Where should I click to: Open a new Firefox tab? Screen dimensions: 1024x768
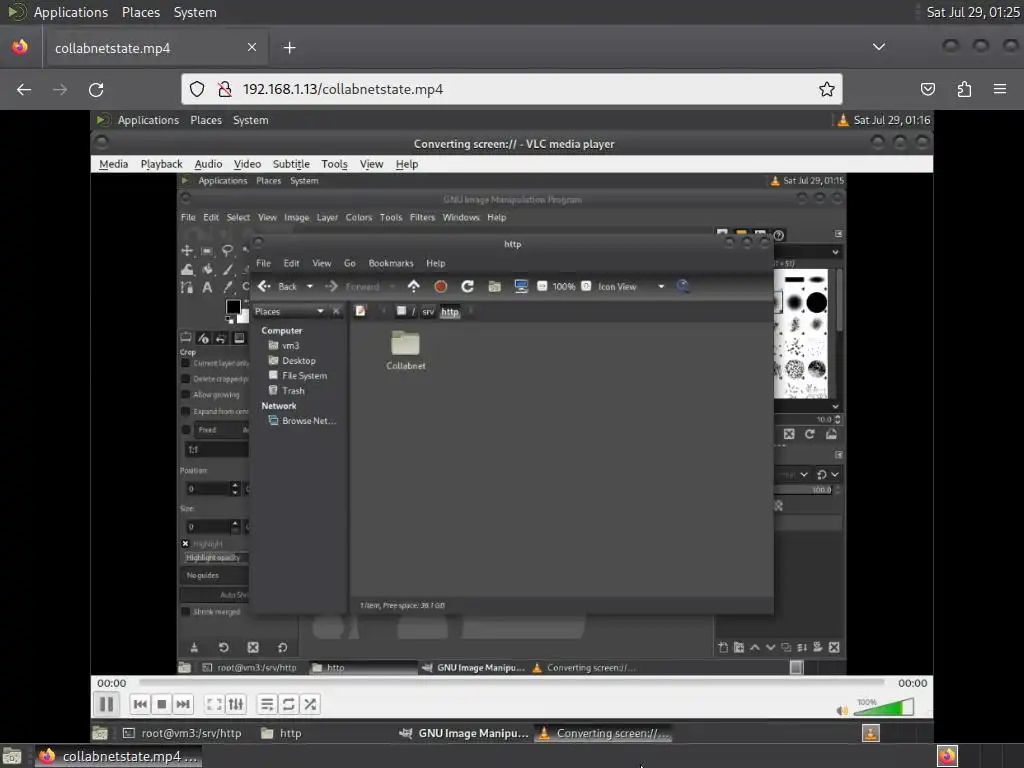click(x=289, y=48)
